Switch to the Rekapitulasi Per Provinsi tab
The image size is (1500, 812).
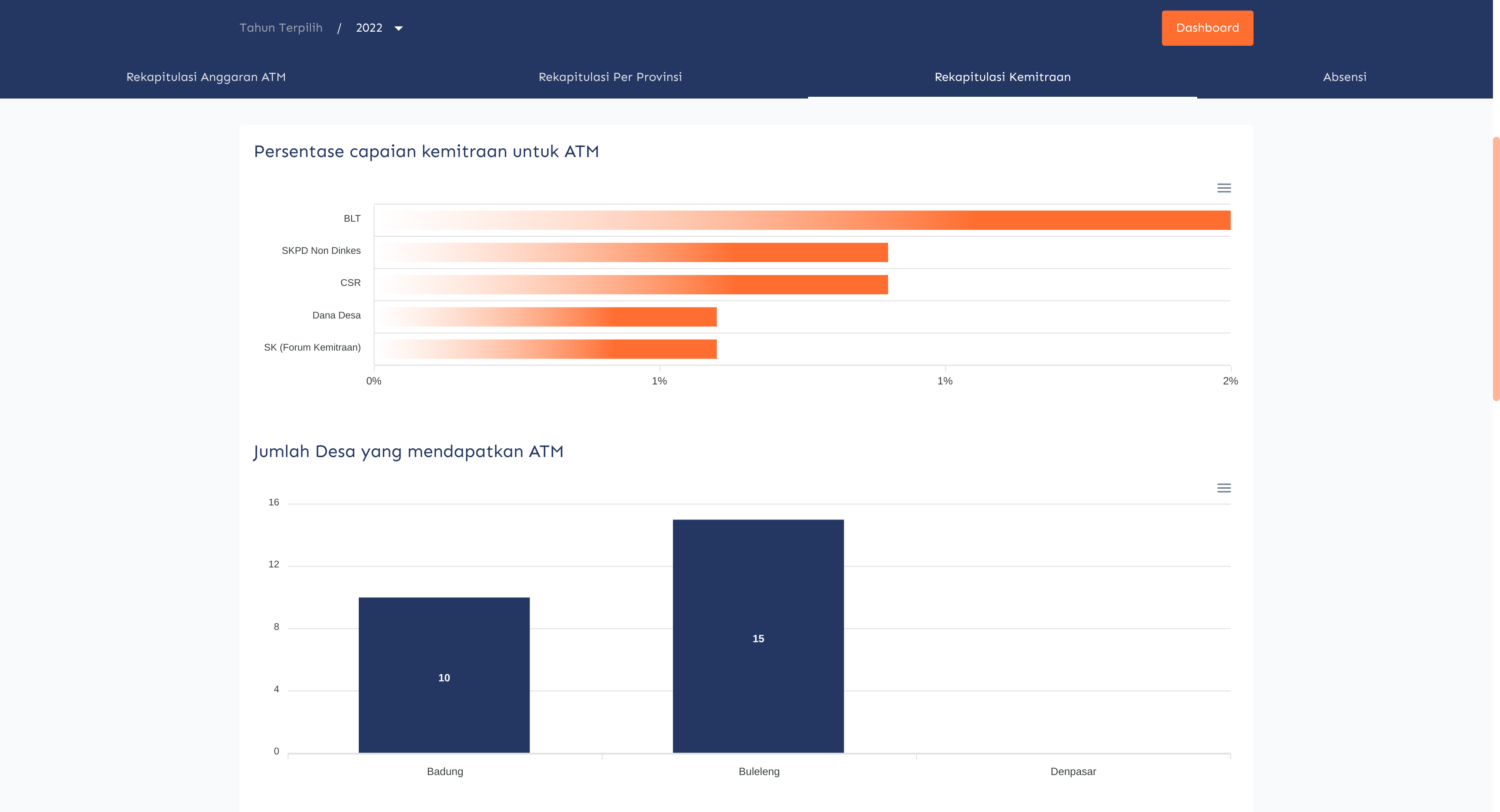[610, 77]
